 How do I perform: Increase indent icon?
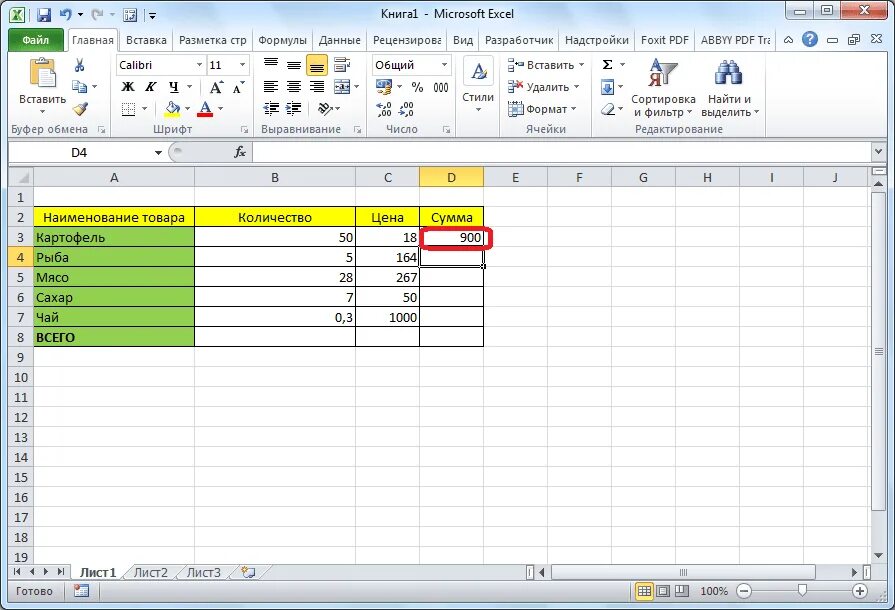(293, 108)
